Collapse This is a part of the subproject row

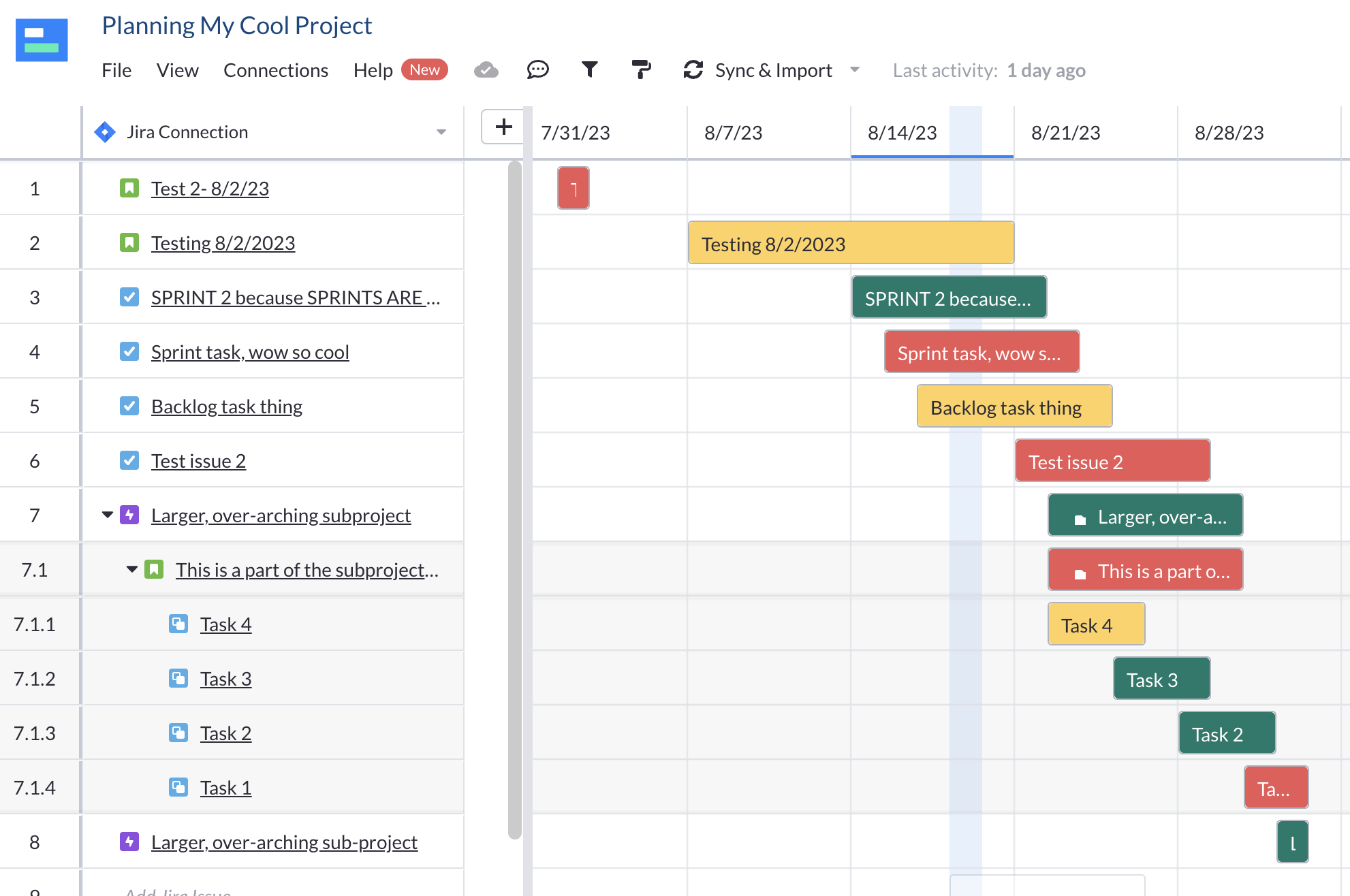click(131, 570)
